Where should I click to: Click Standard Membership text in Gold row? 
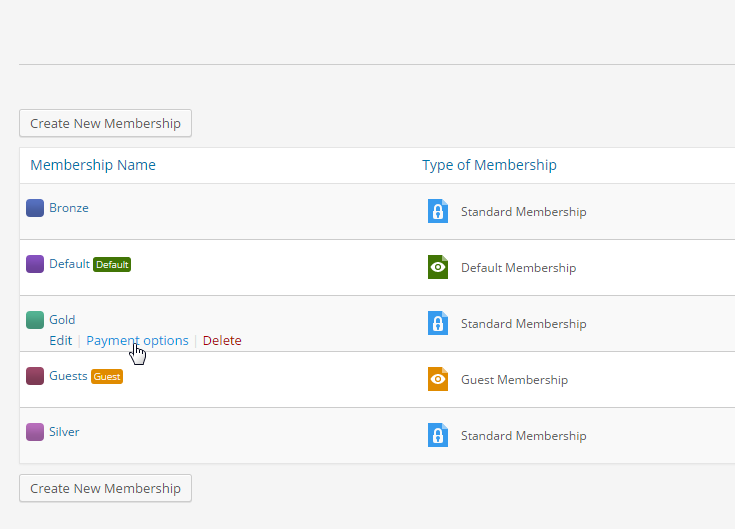(524, 324)
